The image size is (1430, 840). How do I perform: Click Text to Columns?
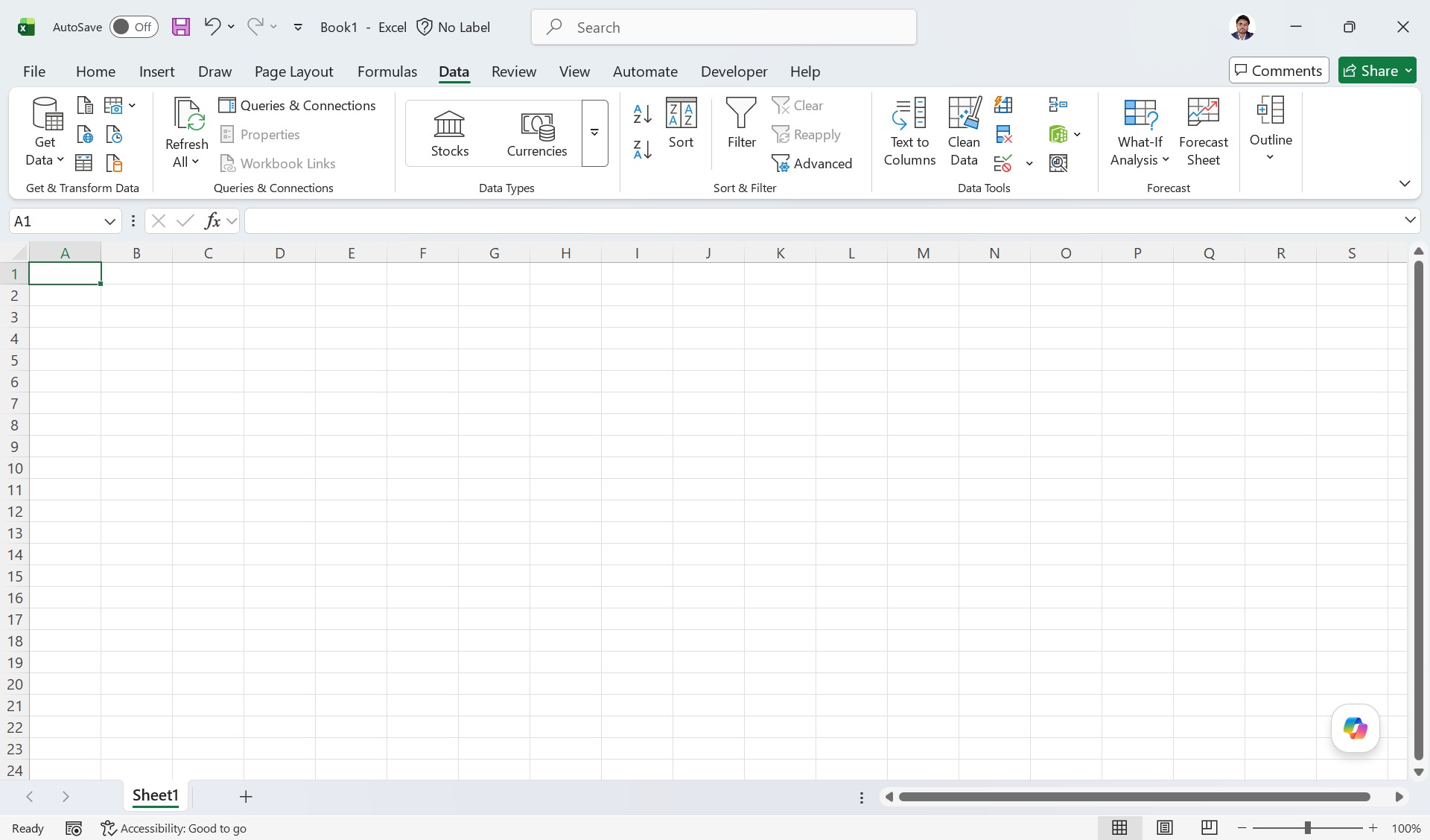click(909, 132)
